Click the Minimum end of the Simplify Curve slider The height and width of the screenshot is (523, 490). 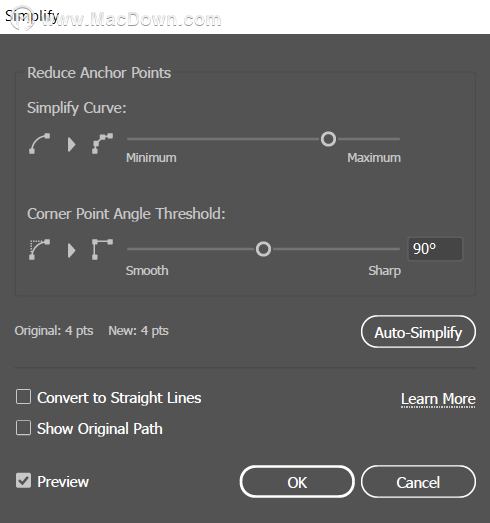pos(151,158)
